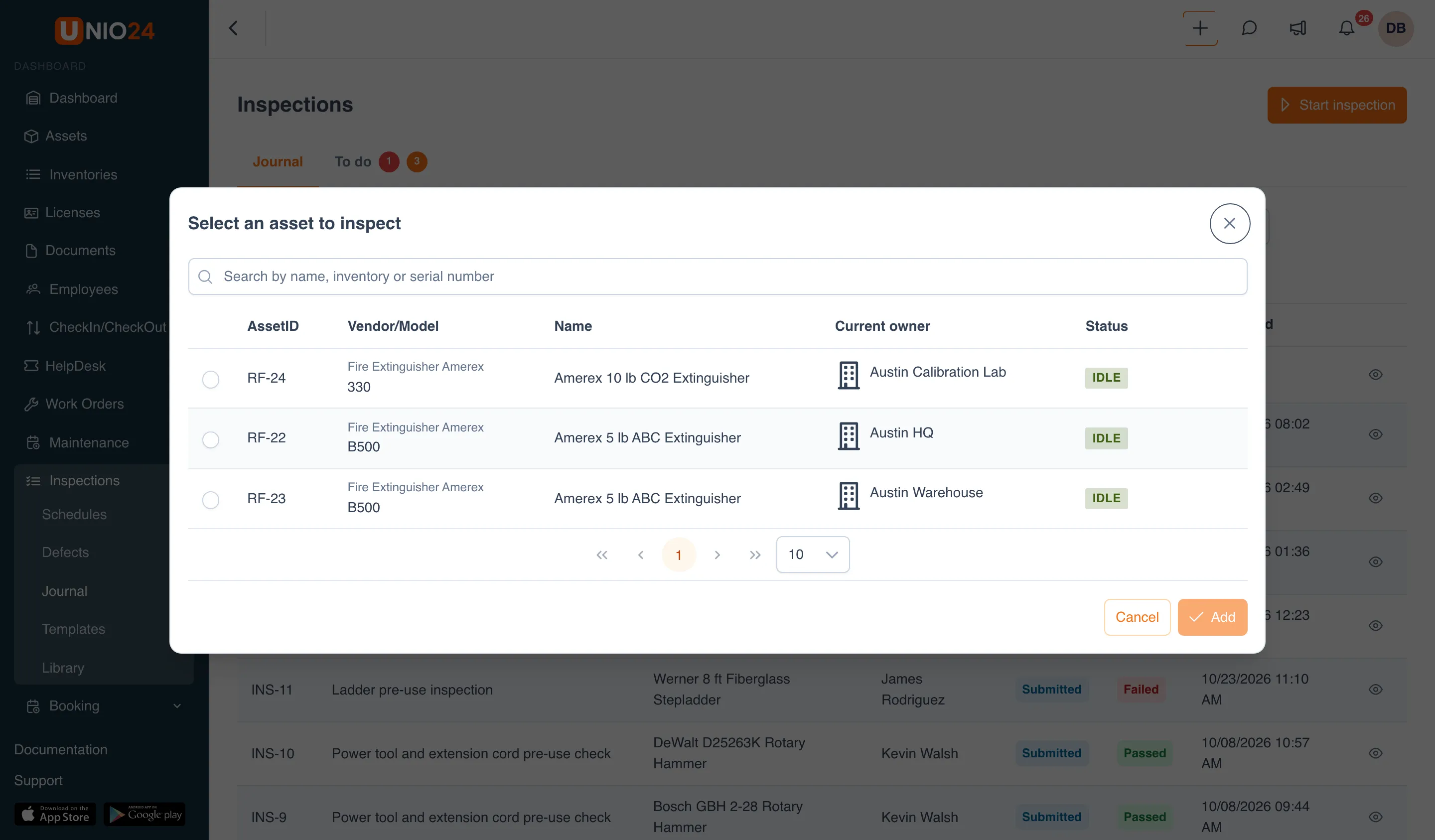Expand the Booking menu chevron
This screenshot has height=840, width=1435.
pyautogui.click(x=177, y=705)
